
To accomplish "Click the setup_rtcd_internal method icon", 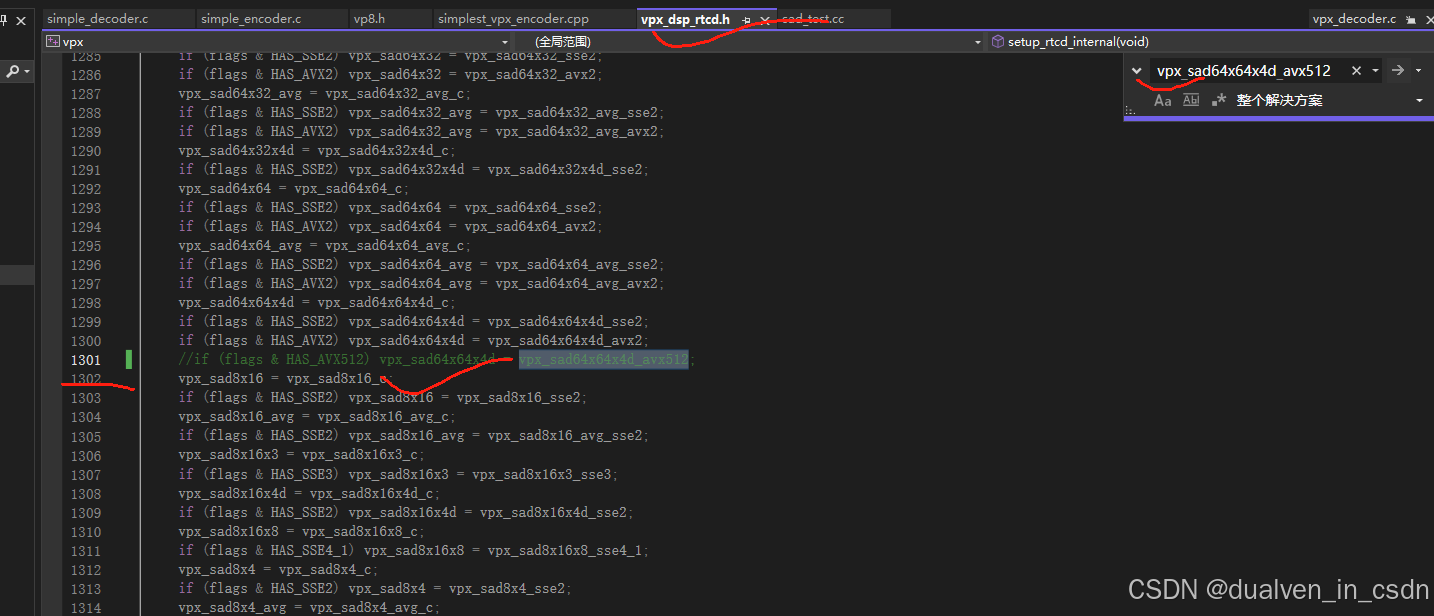I will pyautogui.click(x=997, y=41).
